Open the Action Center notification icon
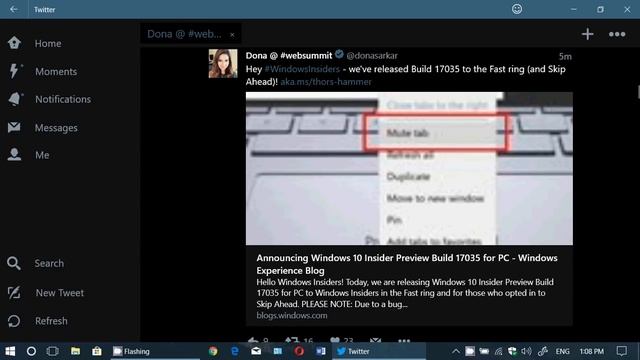This screenshot has height=360, width=640. (622, 351)
